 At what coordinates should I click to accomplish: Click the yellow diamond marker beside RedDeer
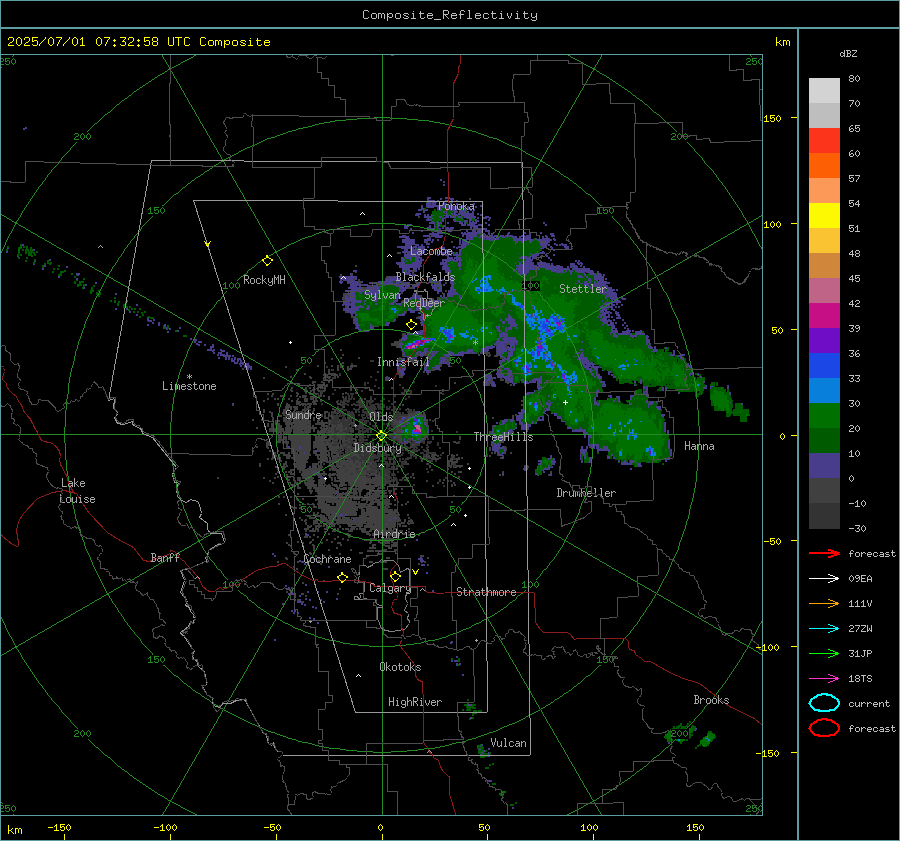coord(411,325)
